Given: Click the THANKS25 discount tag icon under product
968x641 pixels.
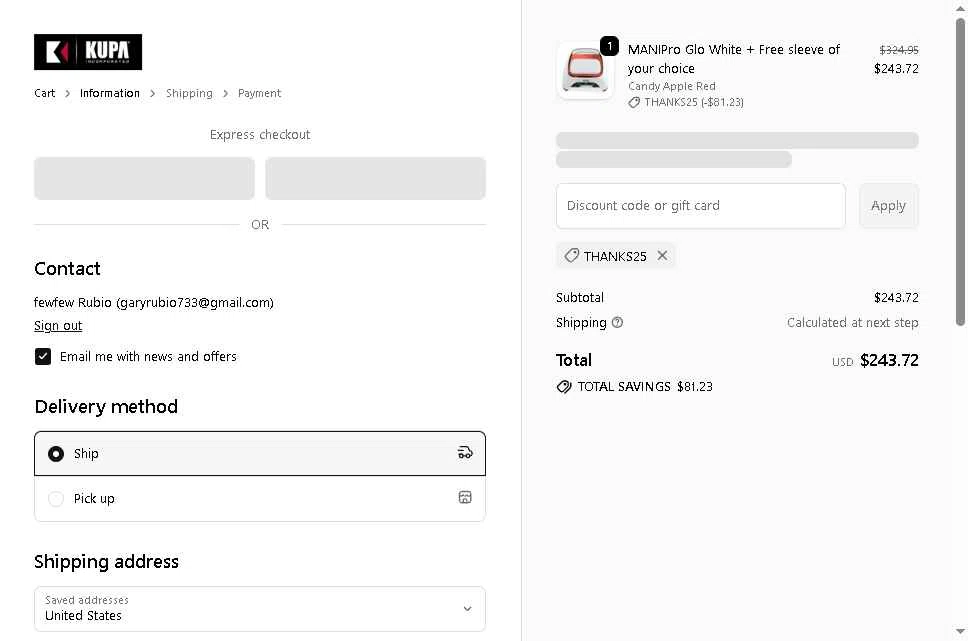Looking at the screenshot, I should (x=634, y=103).
